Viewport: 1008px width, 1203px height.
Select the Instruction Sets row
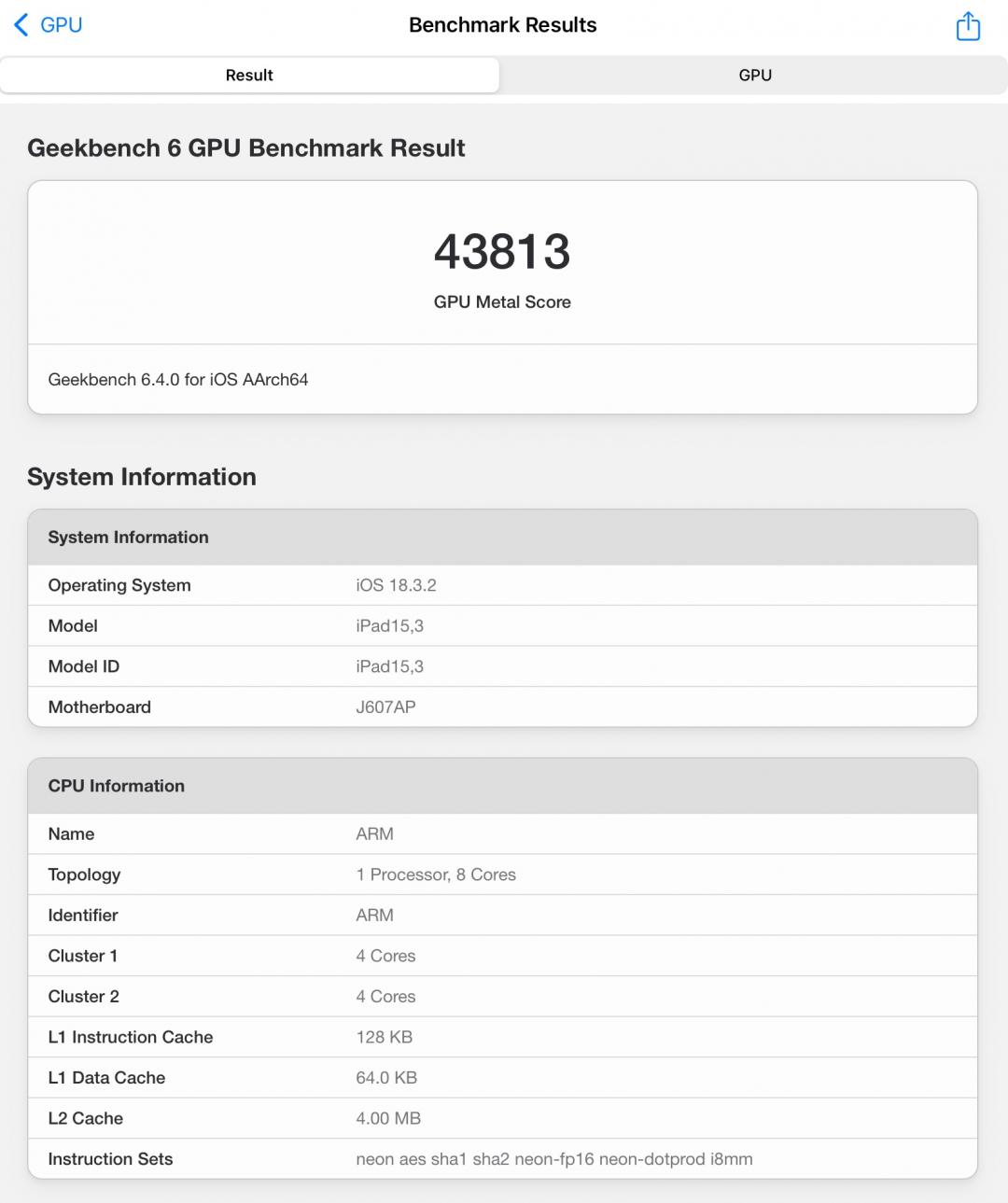coord(502,1159)
